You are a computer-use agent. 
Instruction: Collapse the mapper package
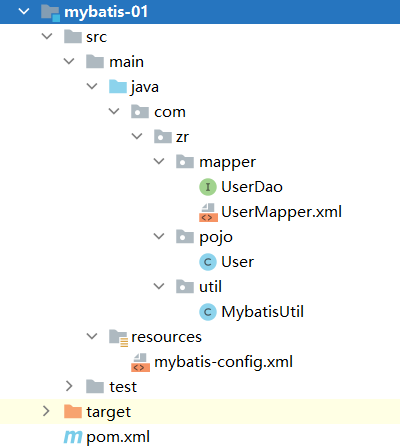[159, 161]
